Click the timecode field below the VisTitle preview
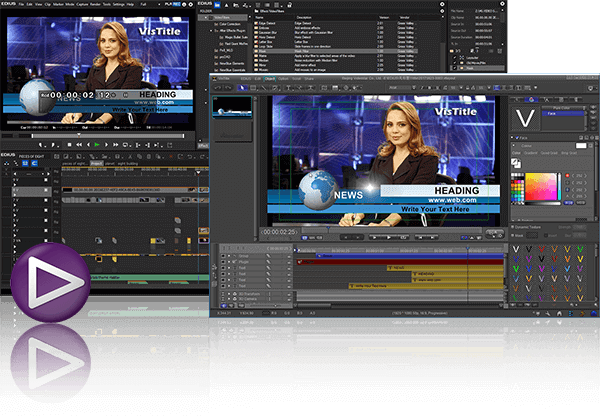Screen dimensions: 600x416 (x=281, y=230)
